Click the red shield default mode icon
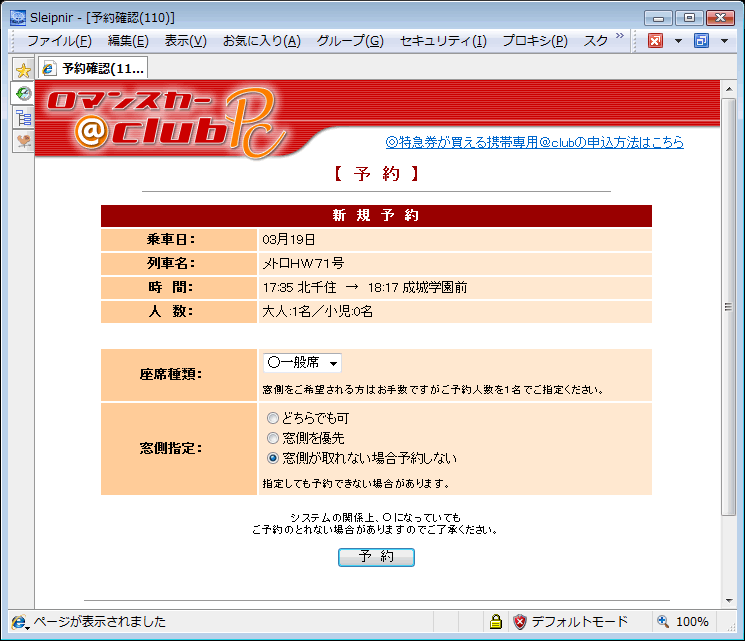The height and width of the screenshot is (641, 745). (x=520, y=622)
